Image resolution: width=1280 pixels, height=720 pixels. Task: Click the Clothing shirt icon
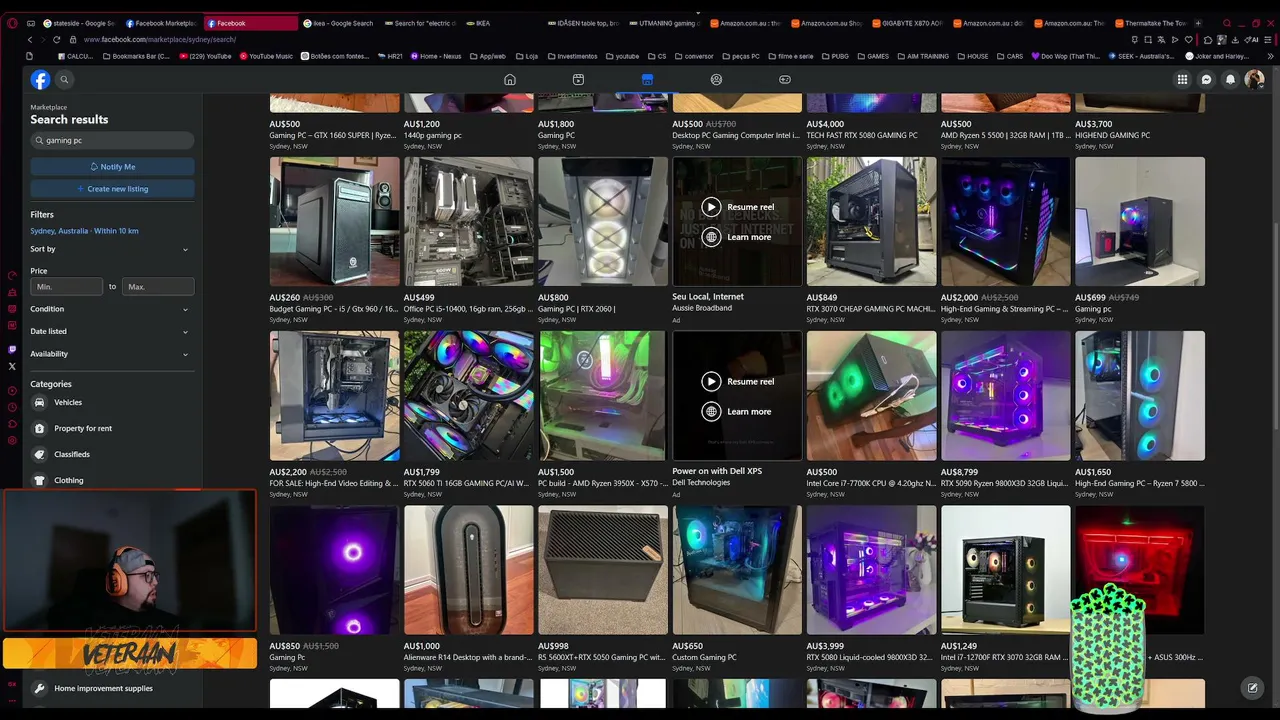point(39,480)
